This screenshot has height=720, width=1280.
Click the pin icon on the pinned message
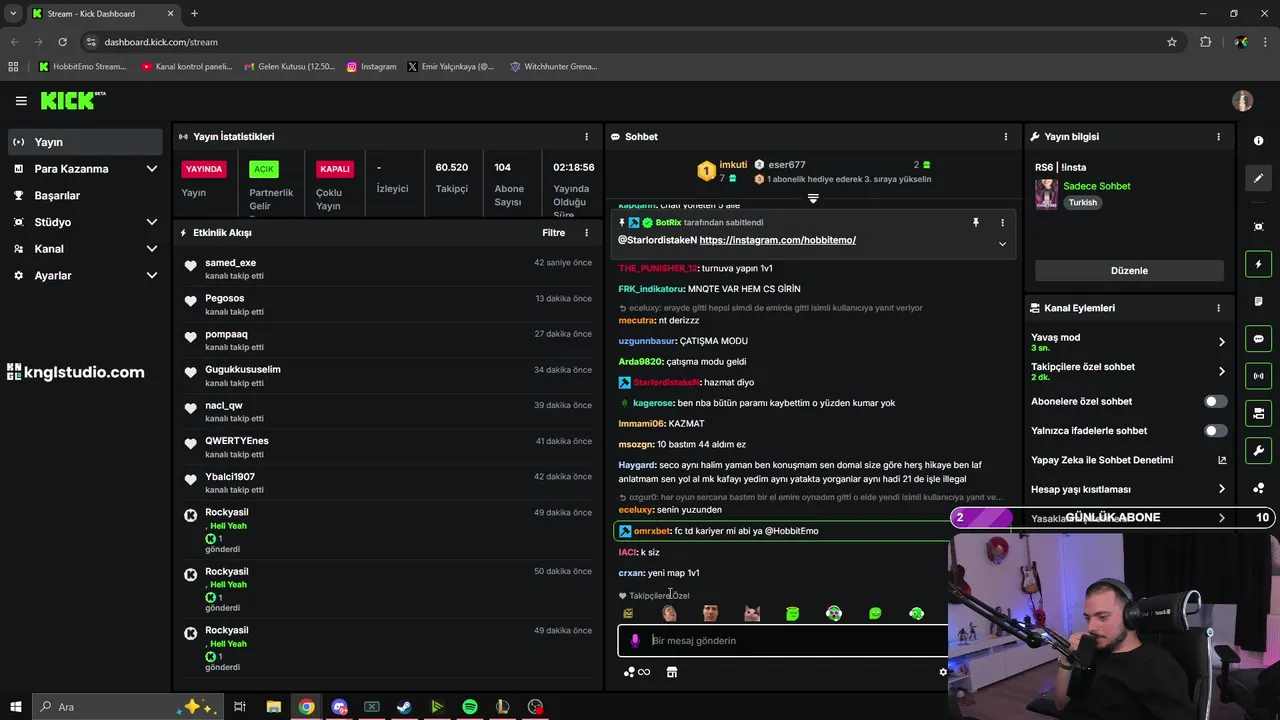point(975,223)
